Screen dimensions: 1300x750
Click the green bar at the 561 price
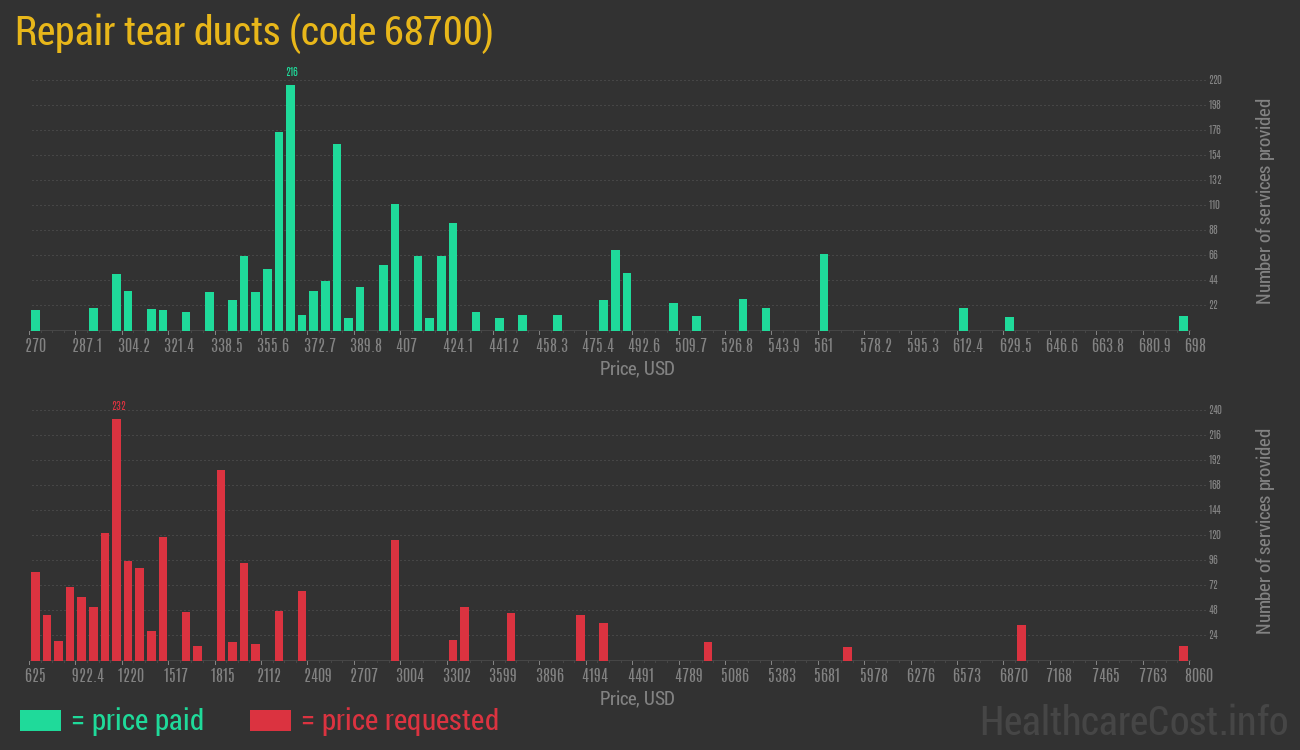[824, 292]
